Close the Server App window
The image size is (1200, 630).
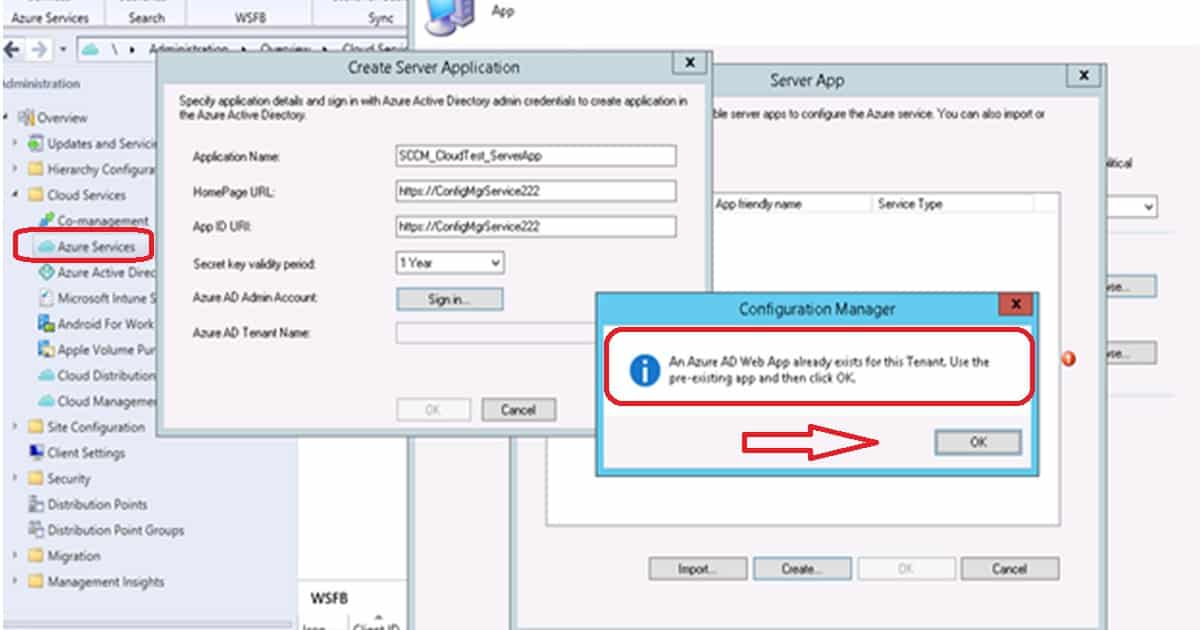pos(1083,75)
